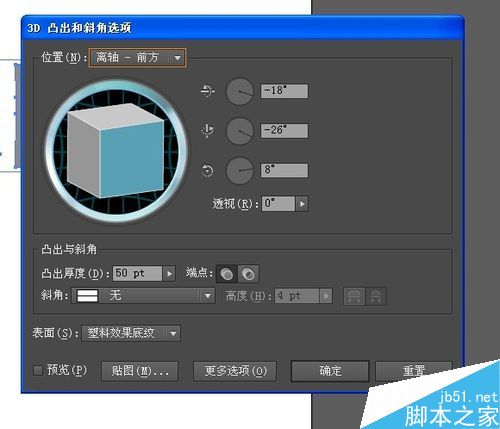This screenshot has height=429, width=500.
Task: Click the Z-axis rotation icon
Action: pos(207,170)
